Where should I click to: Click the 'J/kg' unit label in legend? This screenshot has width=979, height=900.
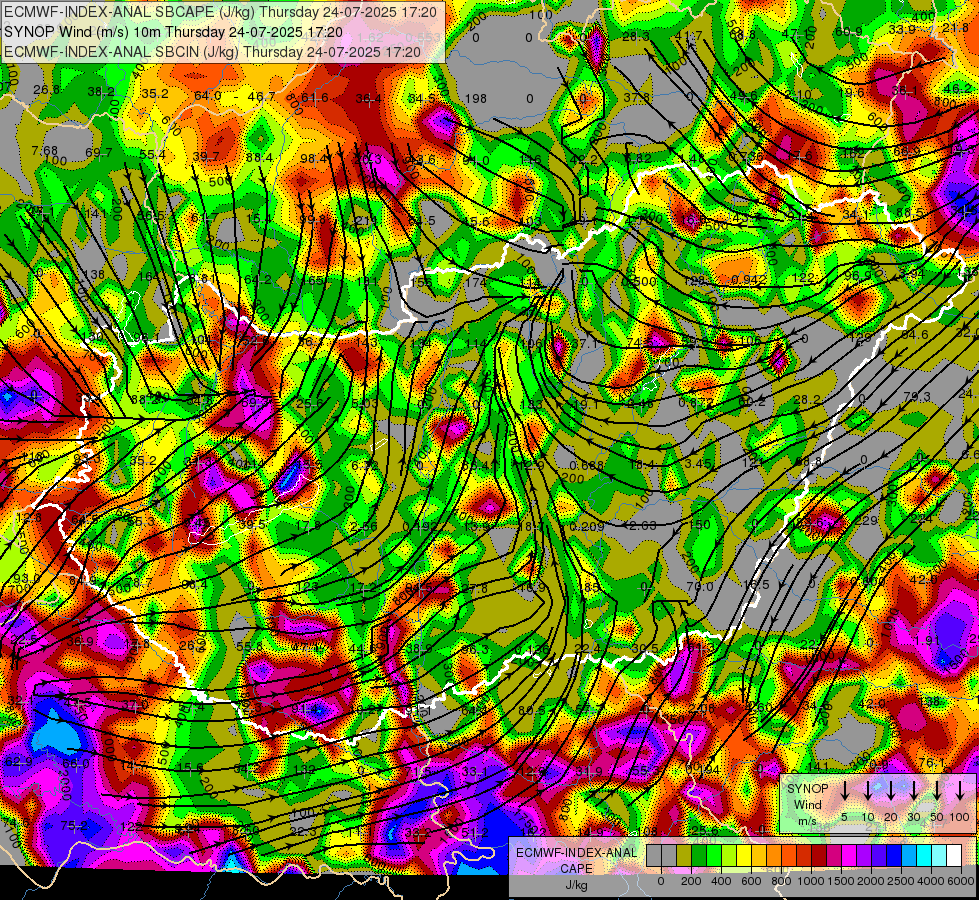pos(577,884)
